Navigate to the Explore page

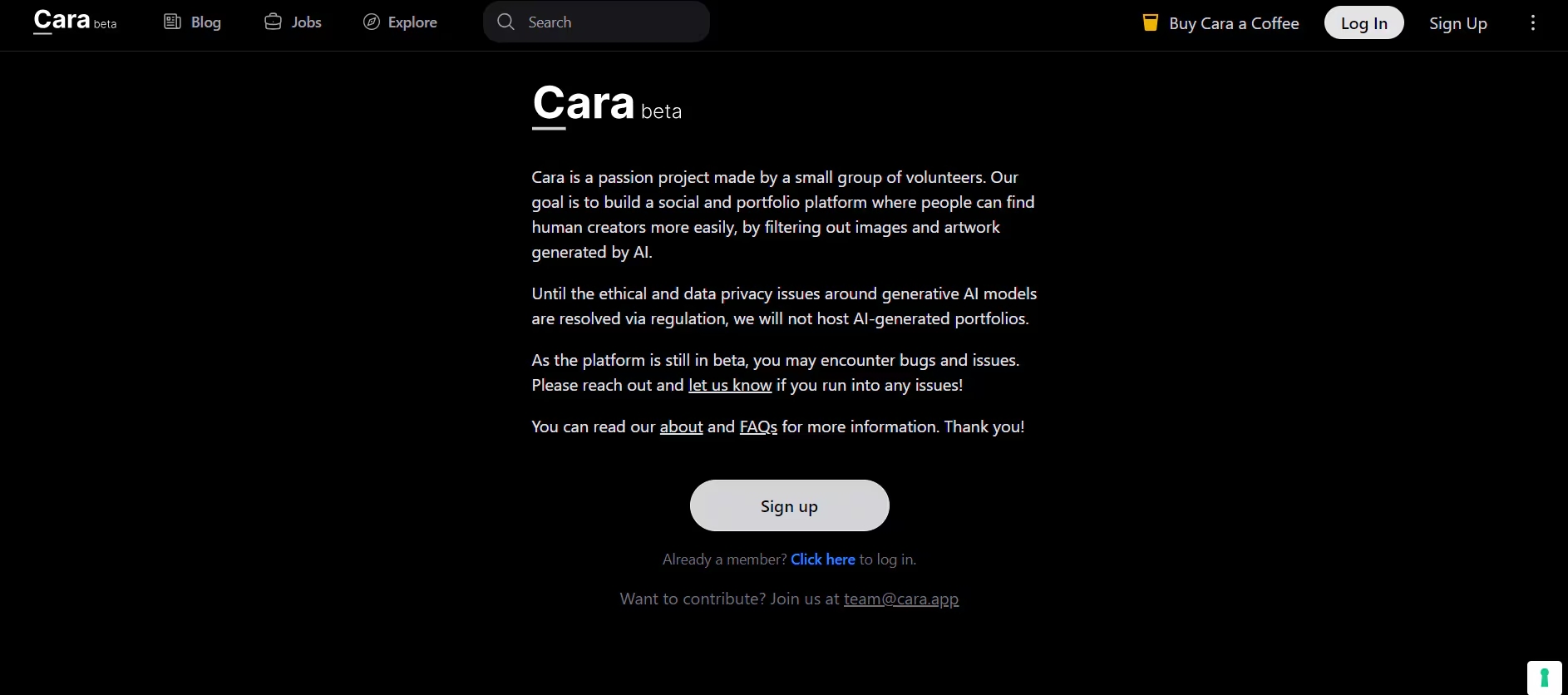tap(412, 22)
